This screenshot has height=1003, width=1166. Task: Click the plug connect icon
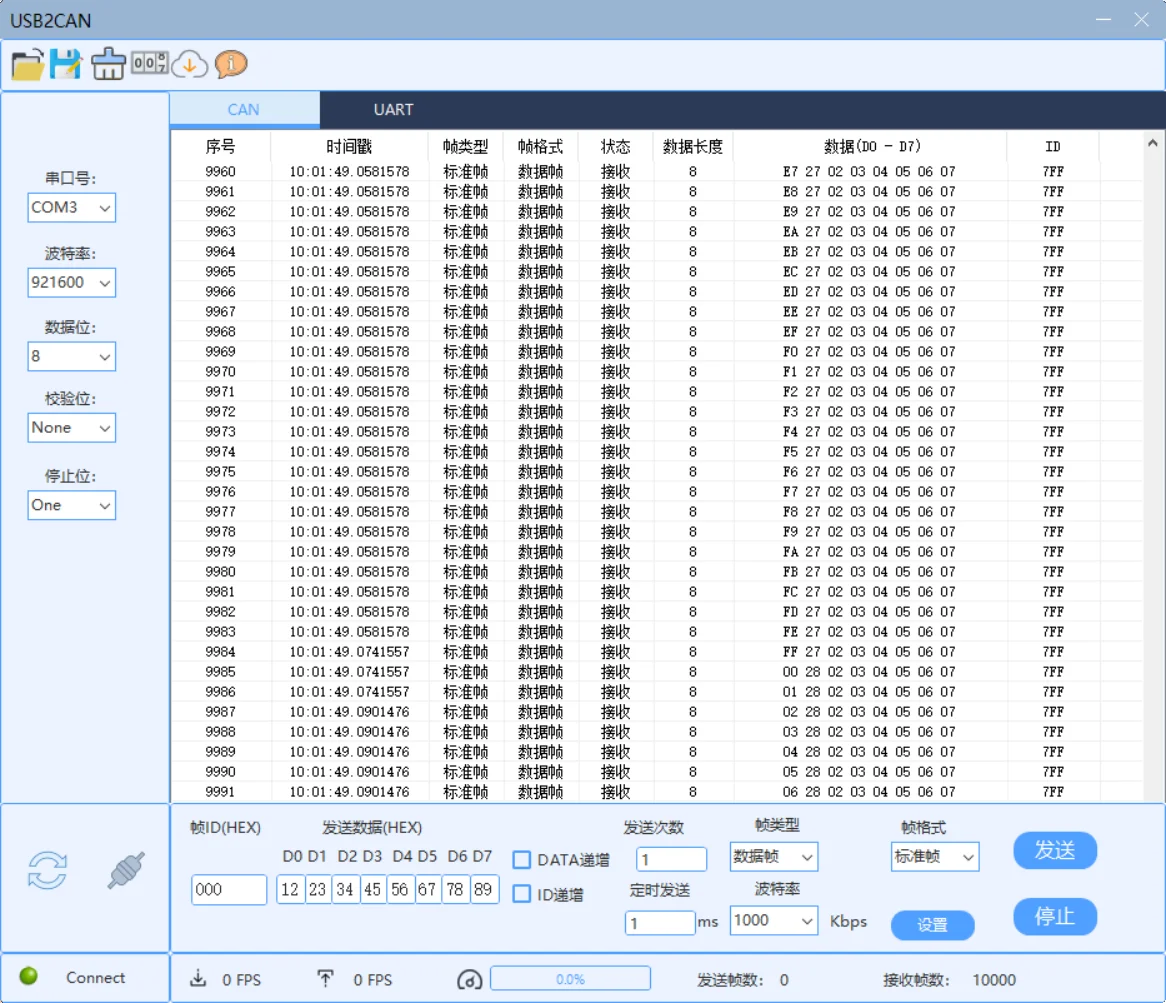tap(127, 870)
